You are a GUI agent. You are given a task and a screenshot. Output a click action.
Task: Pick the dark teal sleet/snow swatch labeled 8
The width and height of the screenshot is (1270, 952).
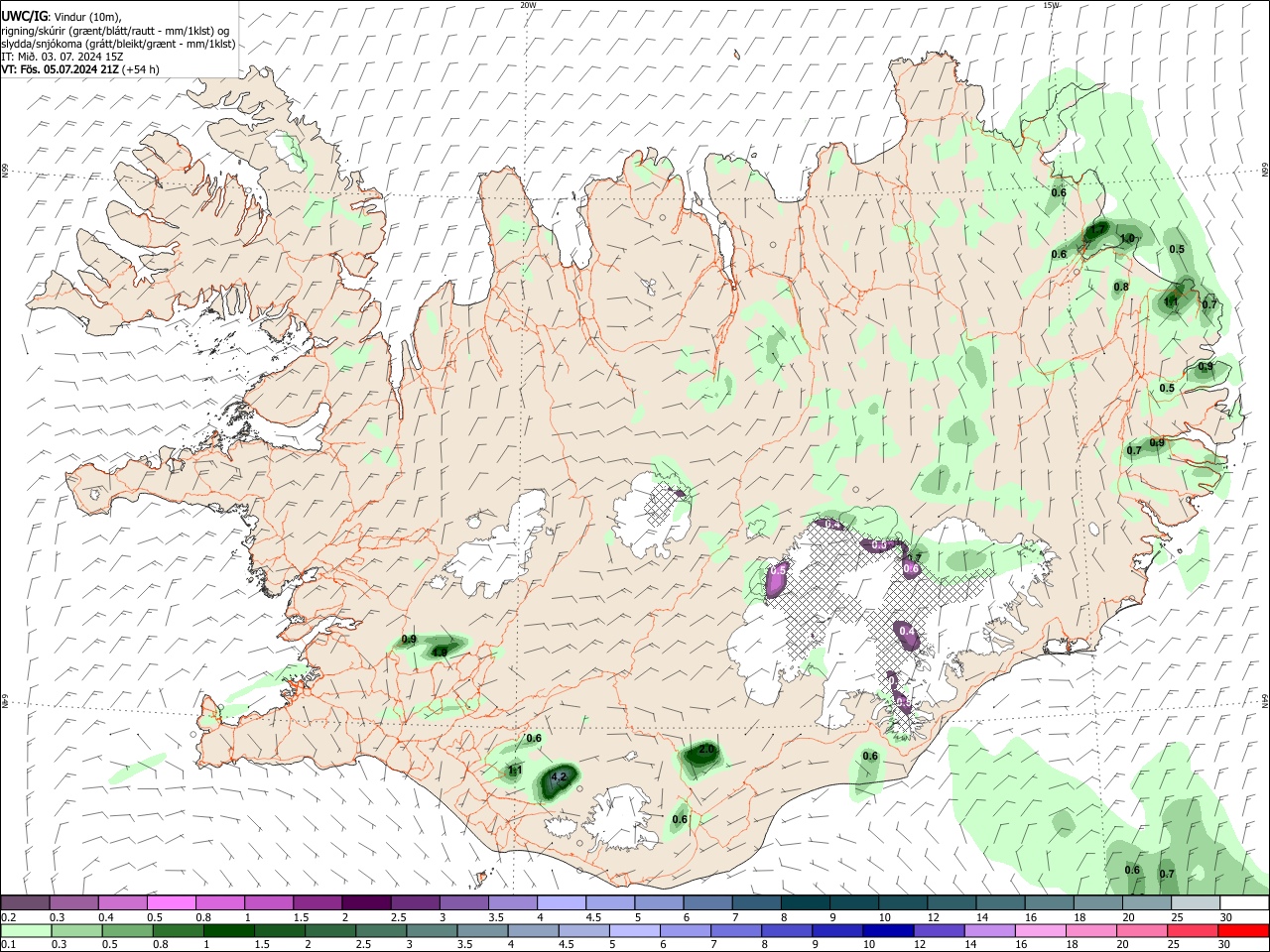[x=806, y=902]
